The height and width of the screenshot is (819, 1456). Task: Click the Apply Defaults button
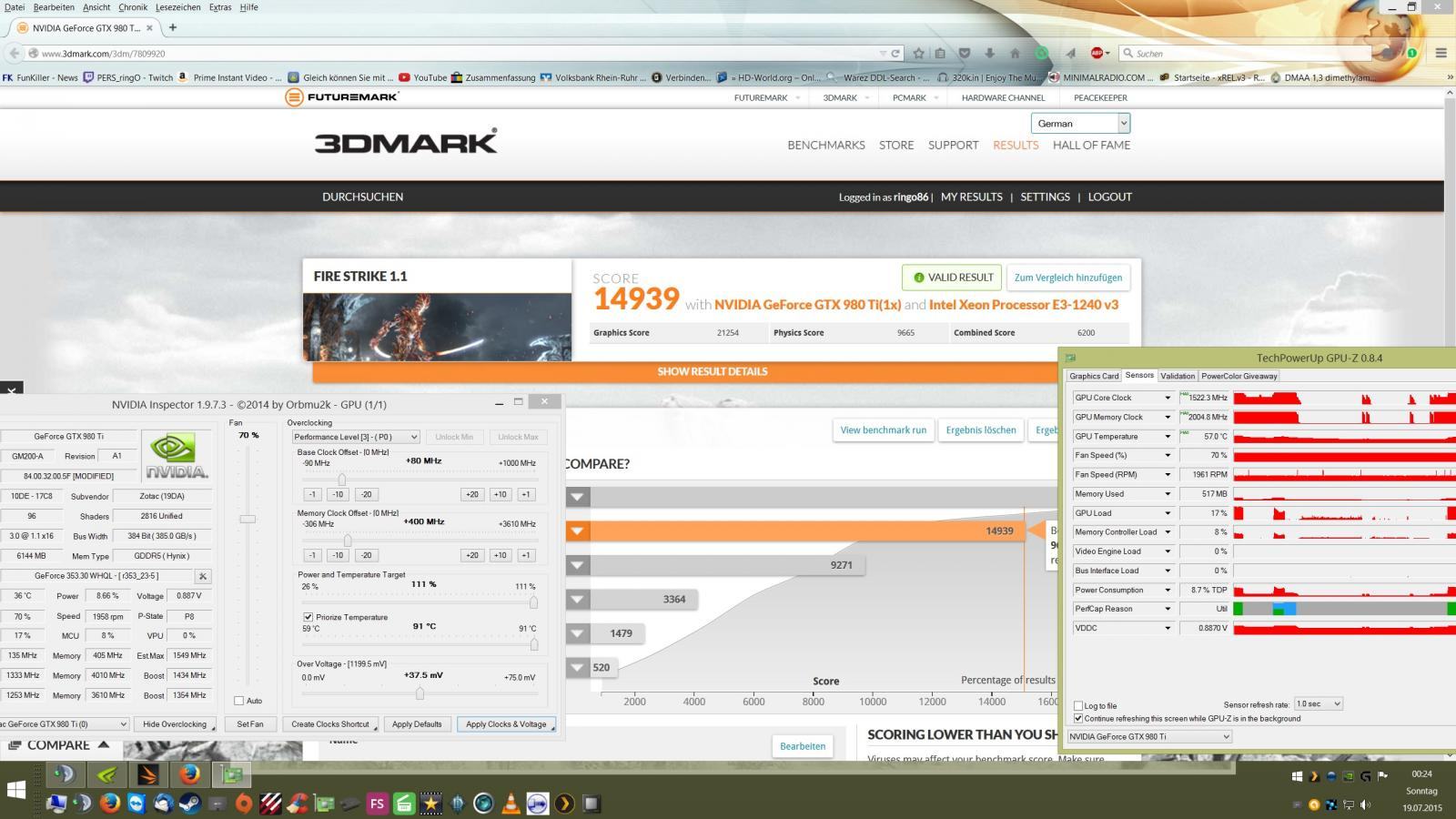417,724
